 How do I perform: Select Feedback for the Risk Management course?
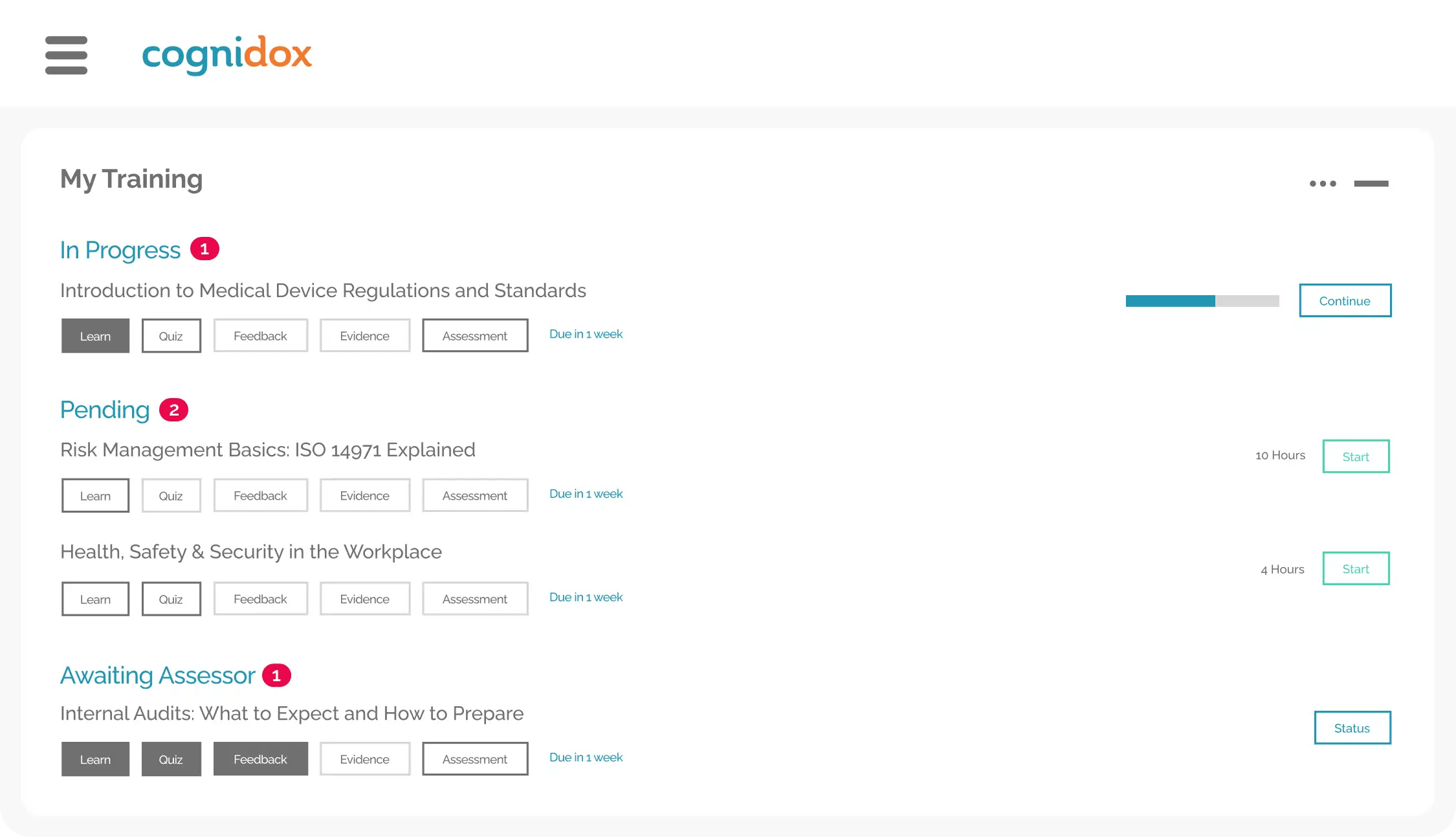tap(260, 495)
